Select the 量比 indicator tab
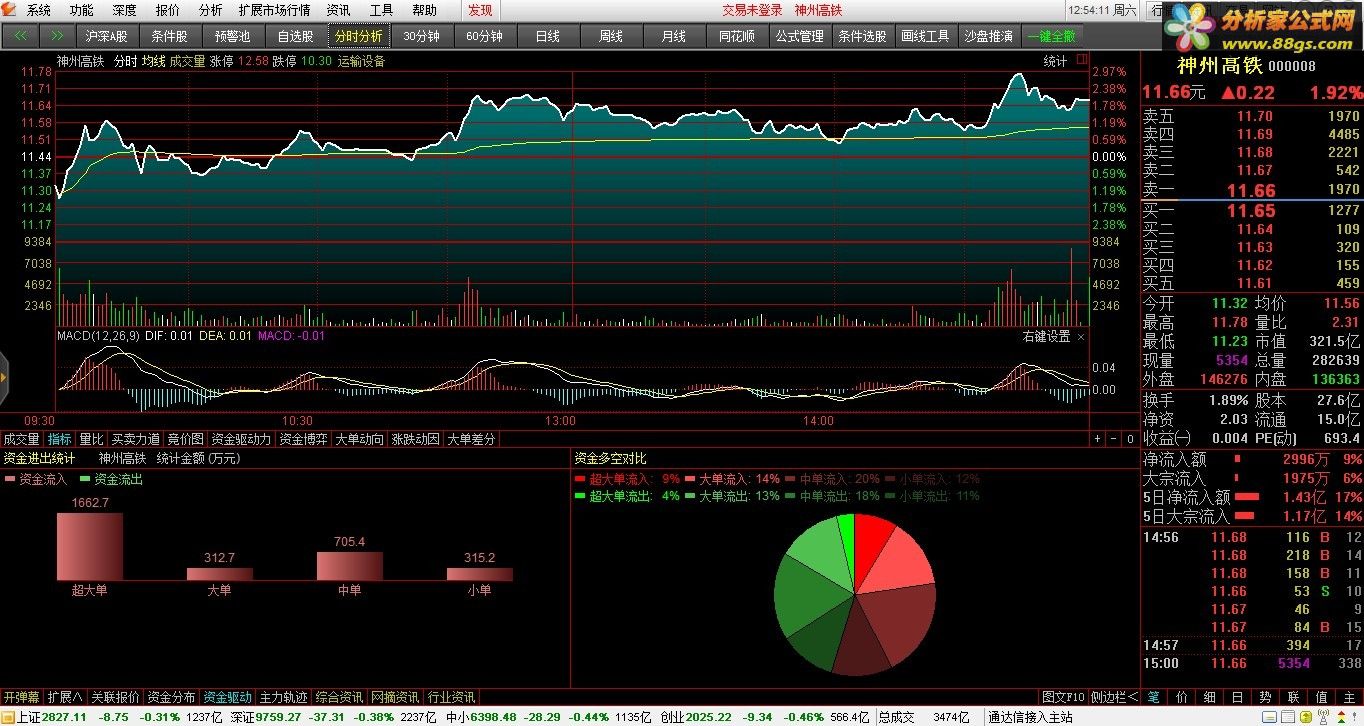Screen dimensions: 1364x726 [91, 439]
